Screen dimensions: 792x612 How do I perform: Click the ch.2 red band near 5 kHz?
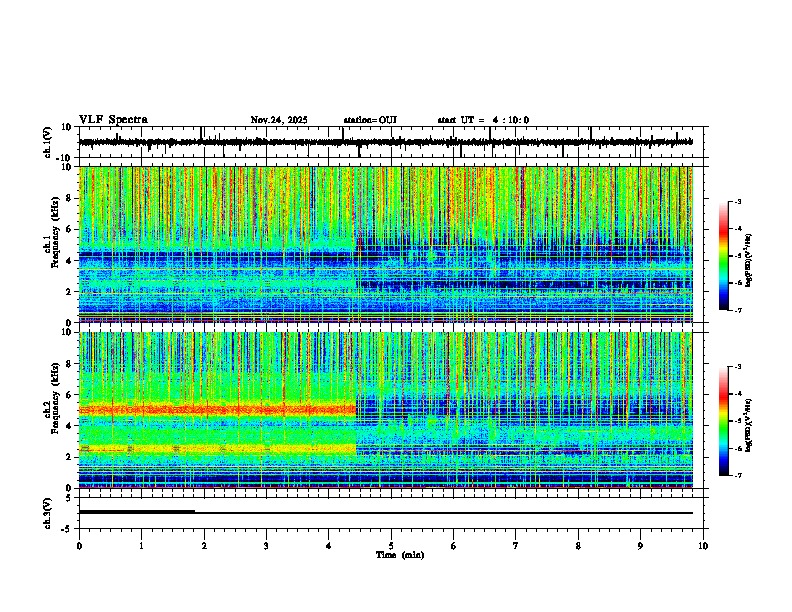coord(217,409)
